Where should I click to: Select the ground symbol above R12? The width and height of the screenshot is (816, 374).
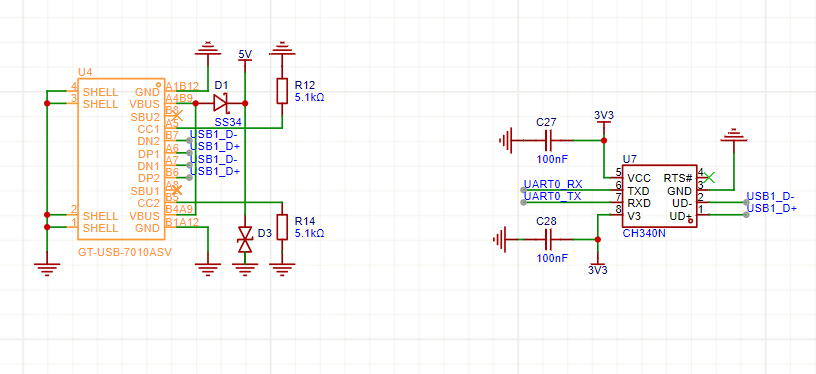point(282,49)
